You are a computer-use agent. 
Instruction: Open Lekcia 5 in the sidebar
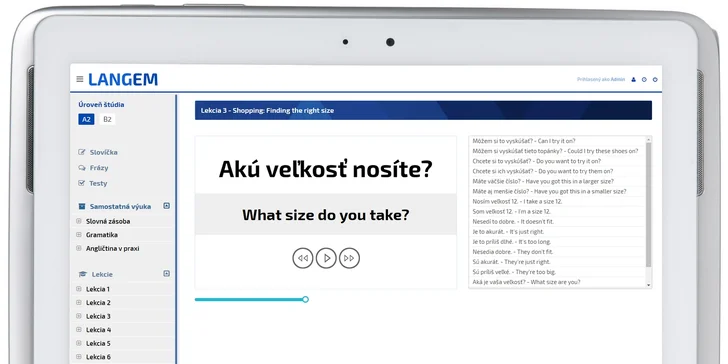click(x=98, y=344)
